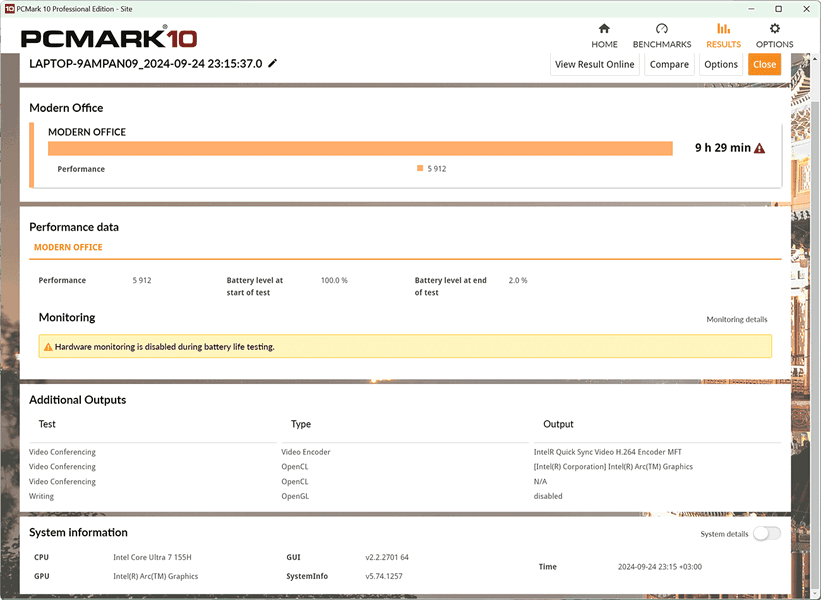
Task: Click the PCMark 10 title bar app icon
Action: point(9,9)
